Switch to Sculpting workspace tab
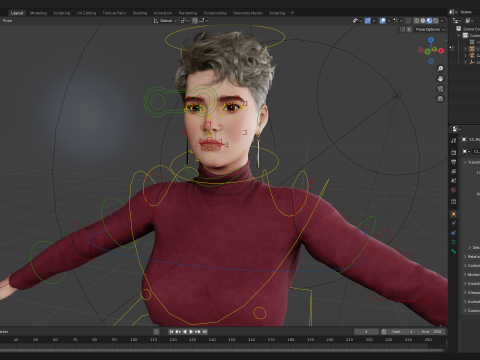This screenshot has width=480, height=360. tap(62, 13)
